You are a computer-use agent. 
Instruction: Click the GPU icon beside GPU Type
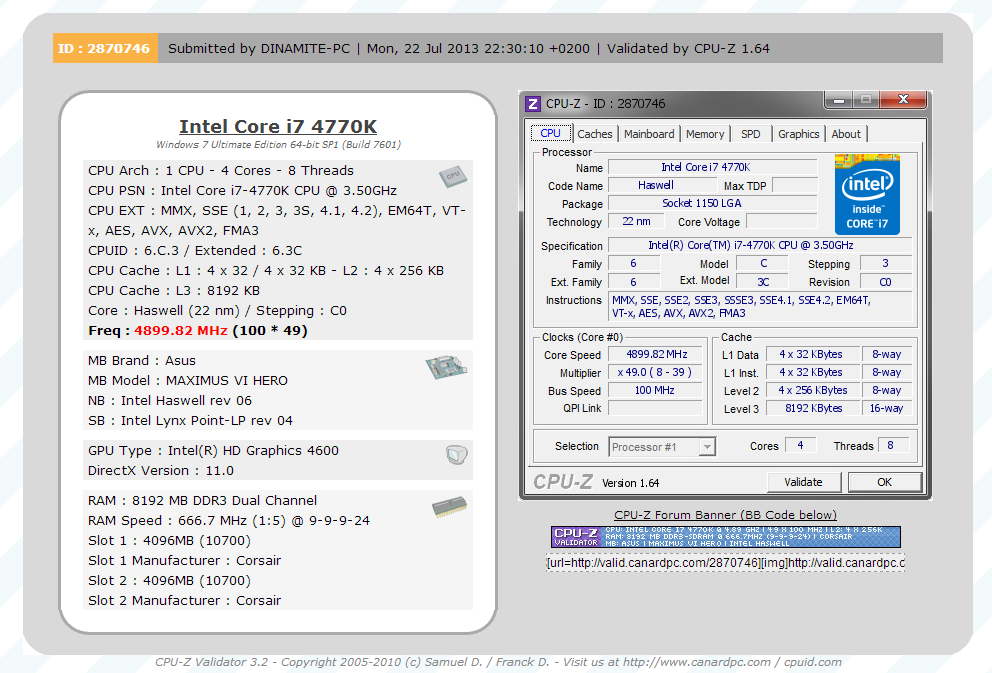(456, 454)
